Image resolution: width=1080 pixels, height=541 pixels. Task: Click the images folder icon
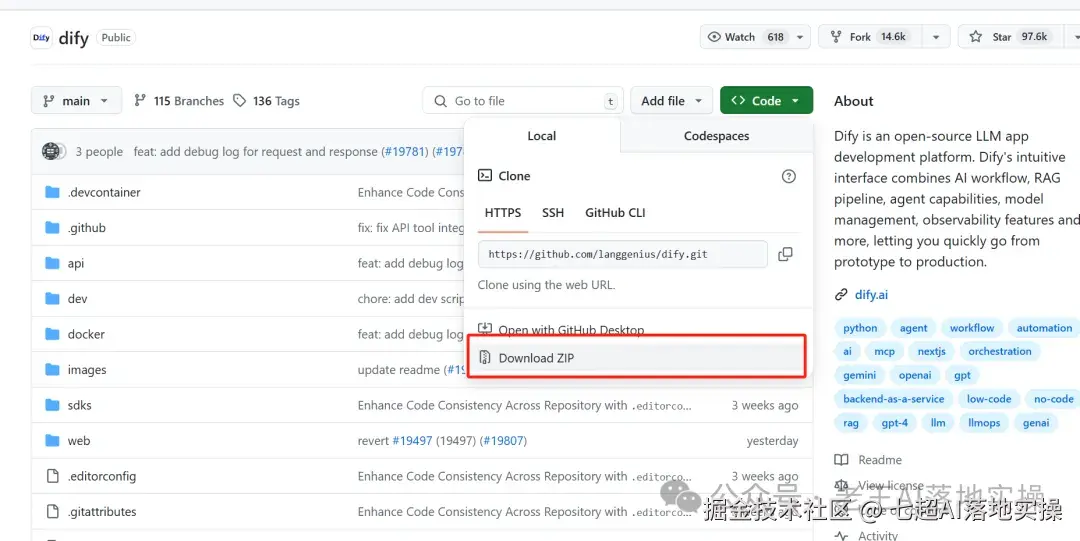[x=52, y=369]
